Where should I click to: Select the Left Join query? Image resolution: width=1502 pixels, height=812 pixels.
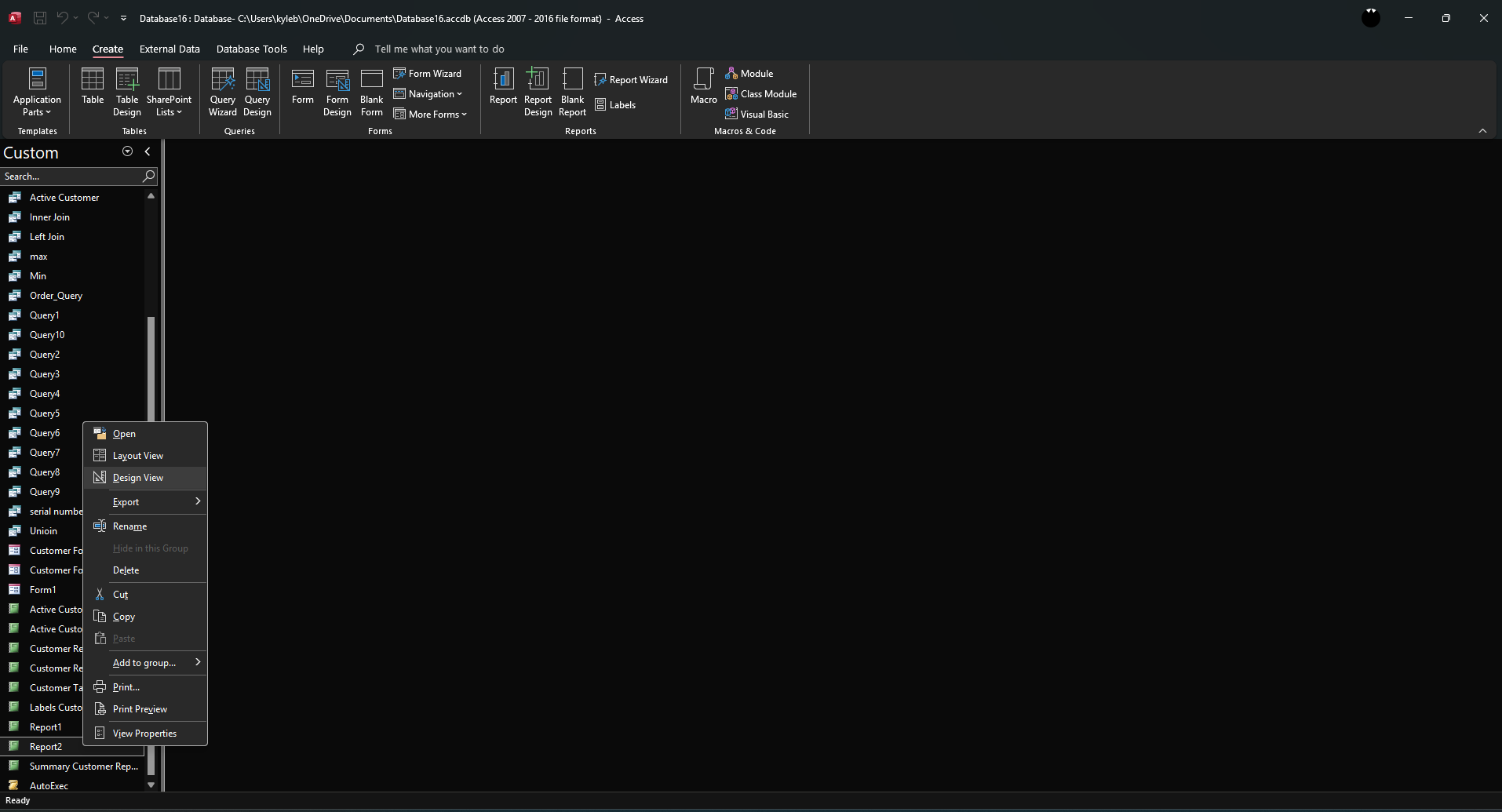(x=72, y=237)
